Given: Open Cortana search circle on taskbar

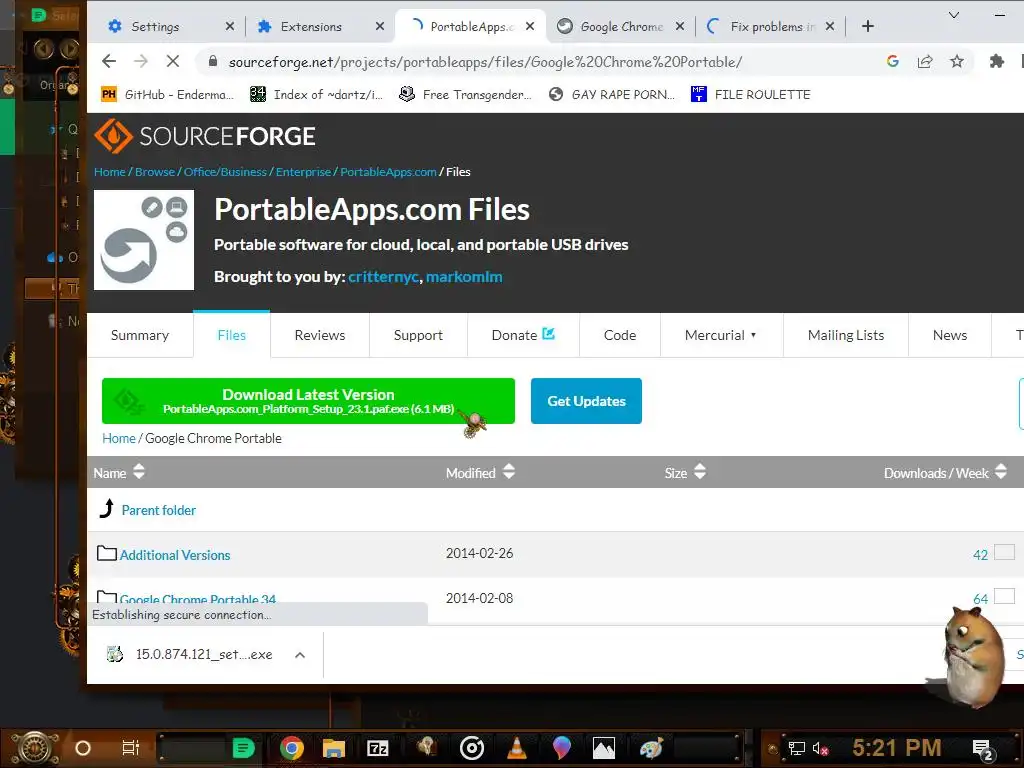Looking at the screenshot, I should pos(82,748).
